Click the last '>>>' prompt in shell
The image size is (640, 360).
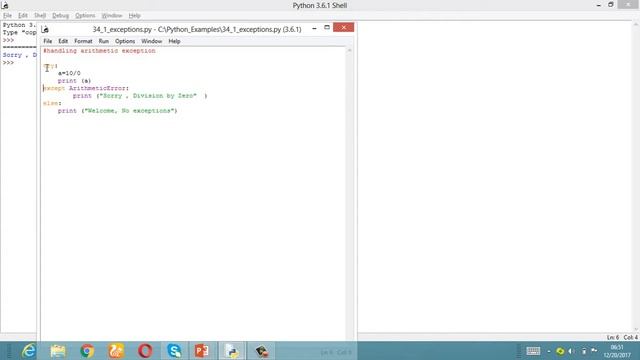pyautogui.click(x=8, y=62)
